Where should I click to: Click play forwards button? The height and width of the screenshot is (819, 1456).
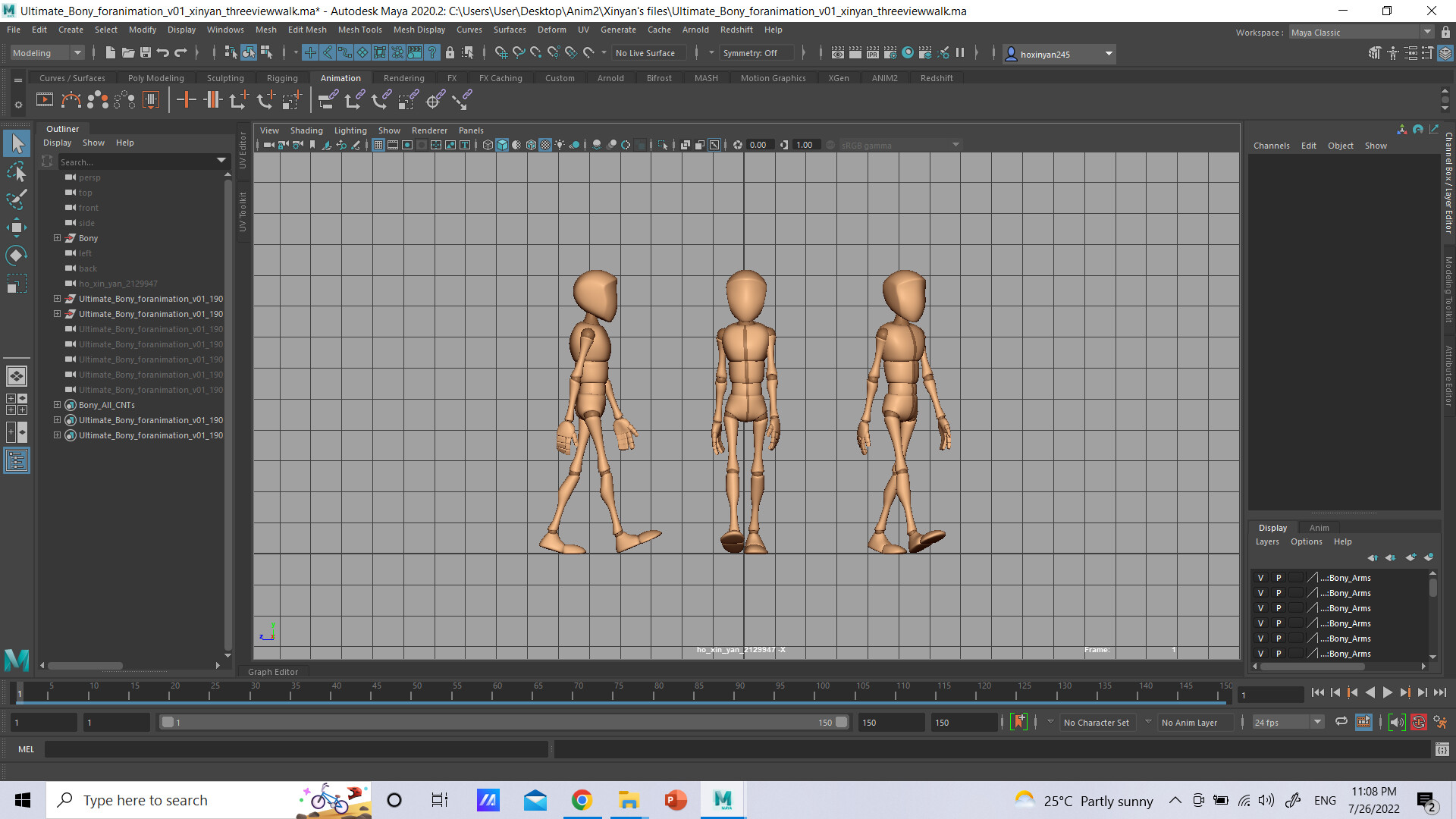click(1388, 692)
